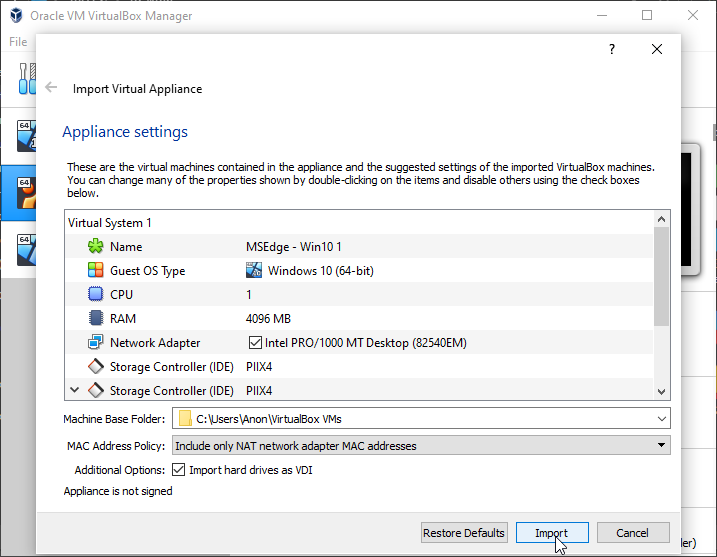This screenshot has height=557, width=717.
Task: Cancel the appliance import
Action: point(632,533)
